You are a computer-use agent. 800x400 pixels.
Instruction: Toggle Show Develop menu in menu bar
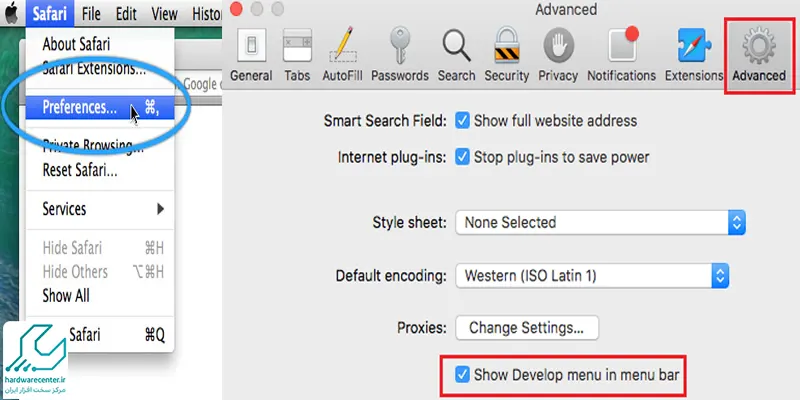[462, 375]
